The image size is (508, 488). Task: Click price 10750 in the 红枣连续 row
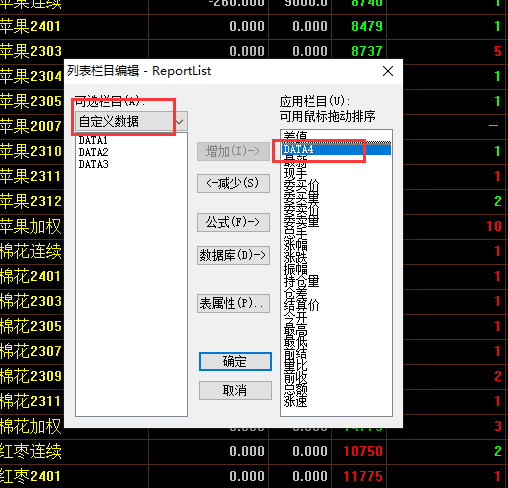[363, 451]
